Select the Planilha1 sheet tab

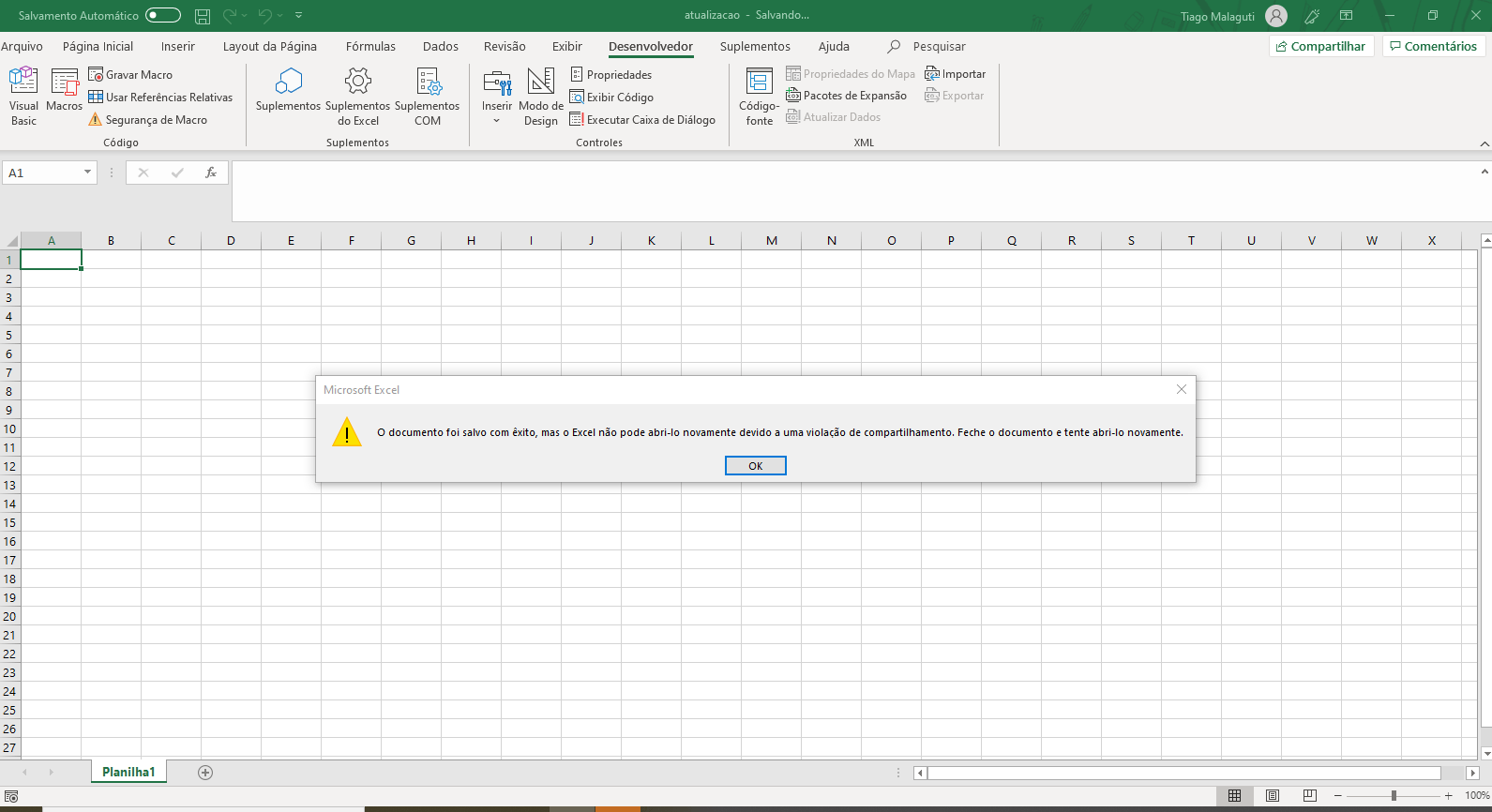[x=128, y=772]
